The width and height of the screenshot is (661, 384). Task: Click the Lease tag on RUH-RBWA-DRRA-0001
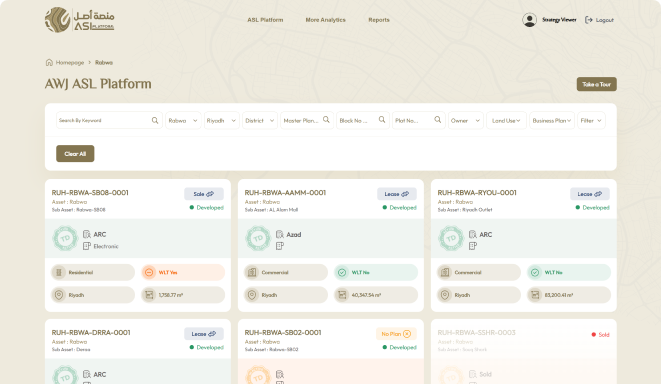click(x=204, y=334)
